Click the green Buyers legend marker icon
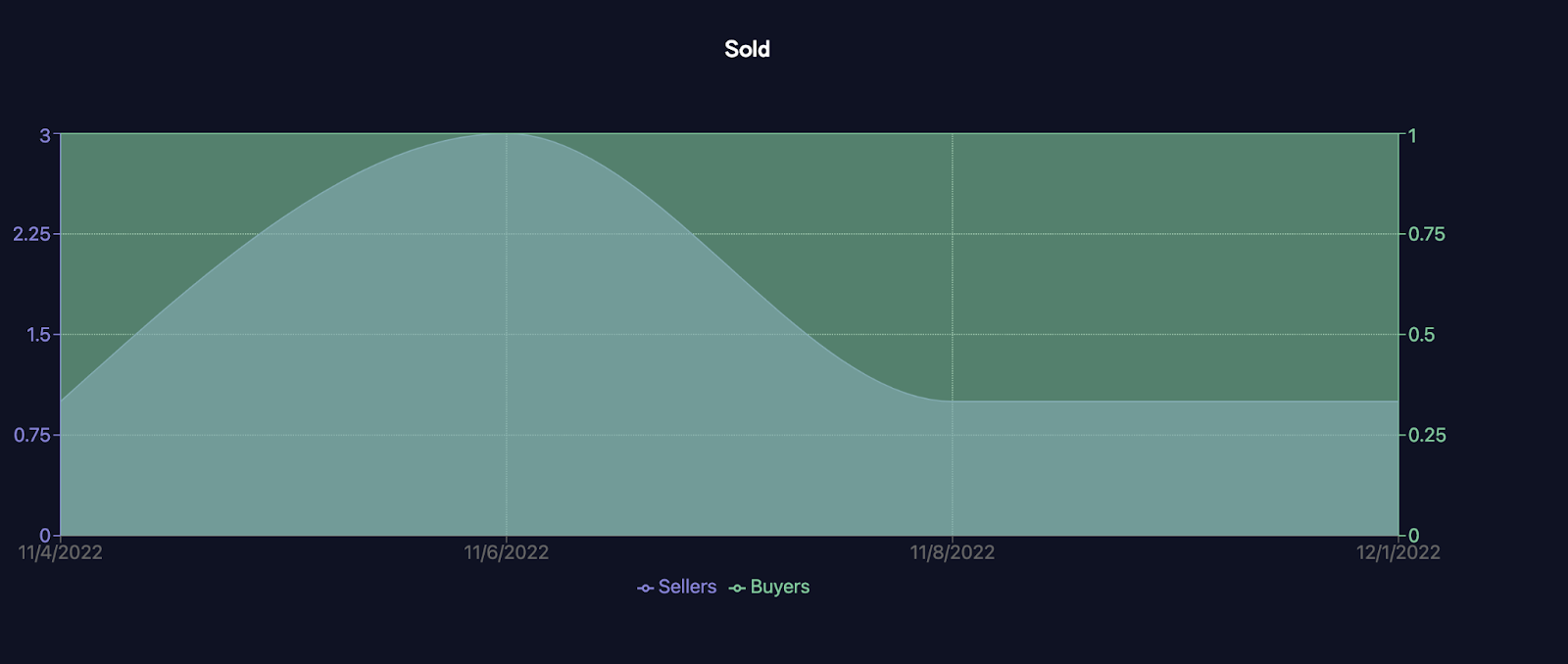 pyautogui.click(x=737, y=588)
